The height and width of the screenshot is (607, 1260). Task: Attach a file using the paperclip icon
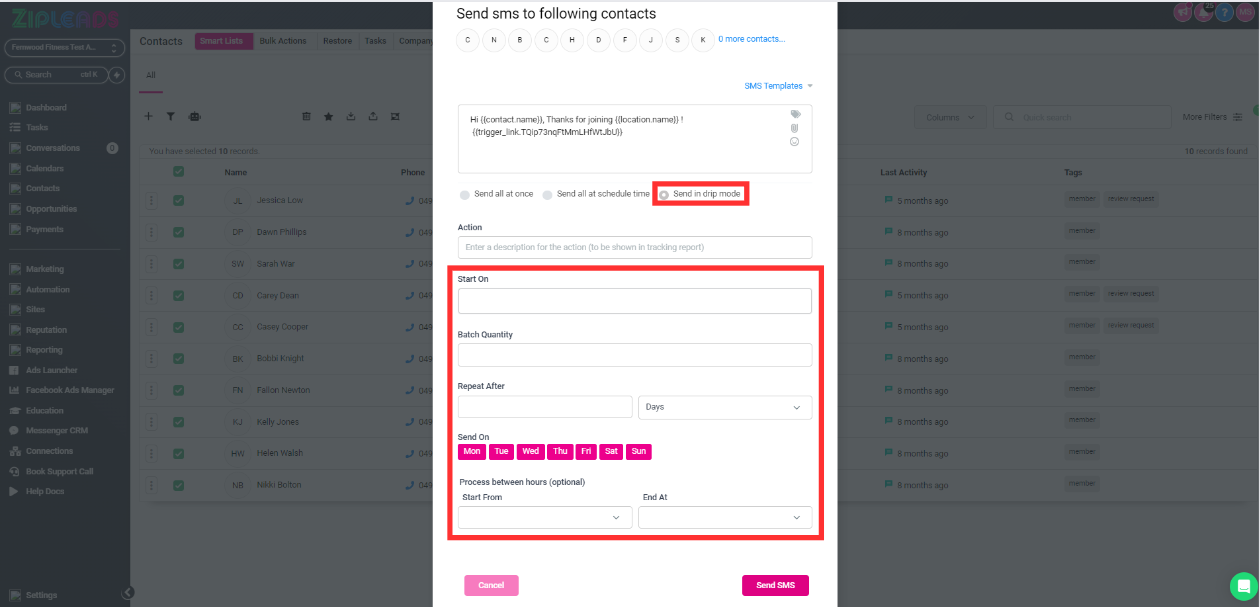click(796, 128)
